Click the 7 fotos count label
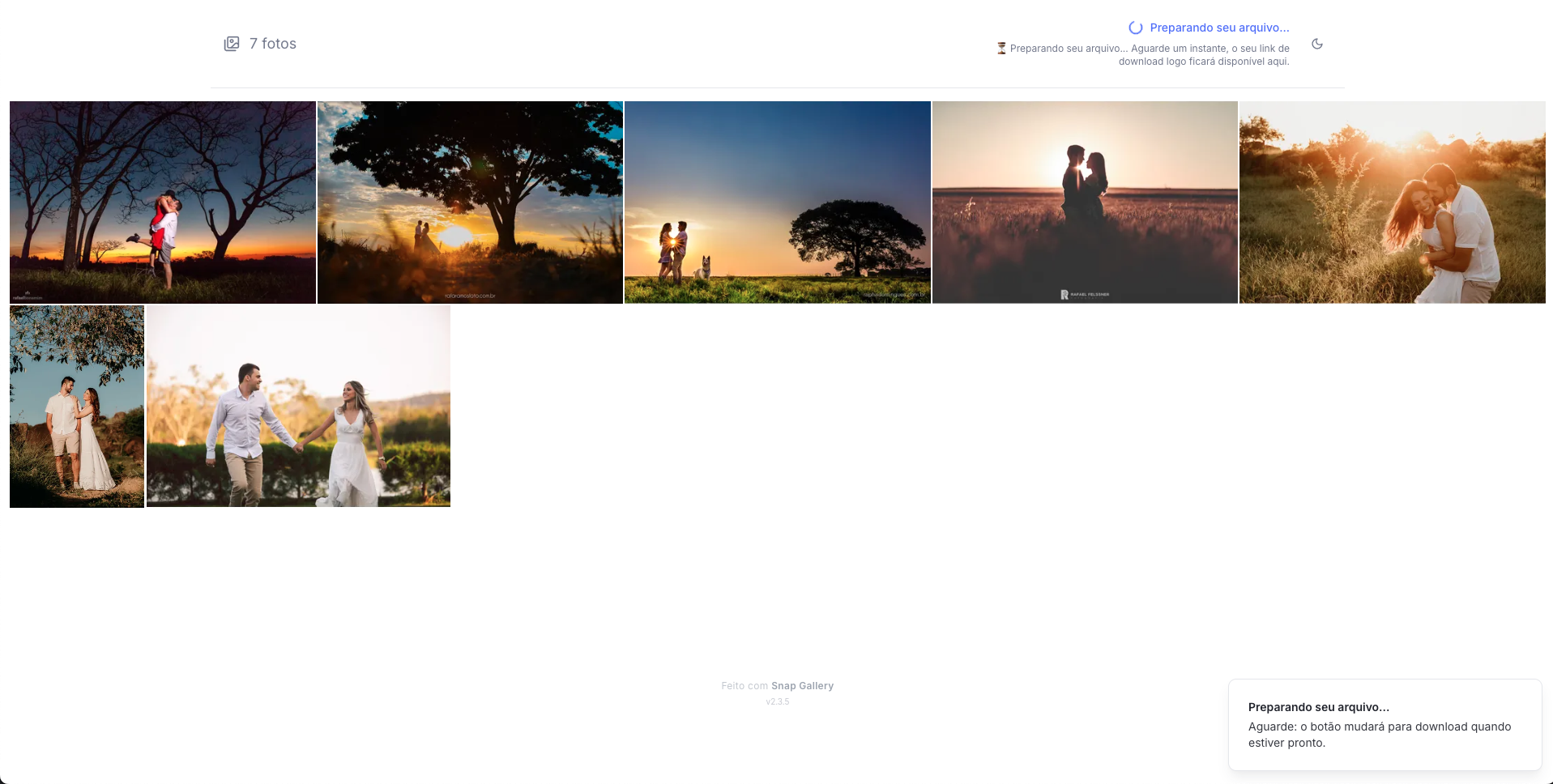 (x=273, y=44)
